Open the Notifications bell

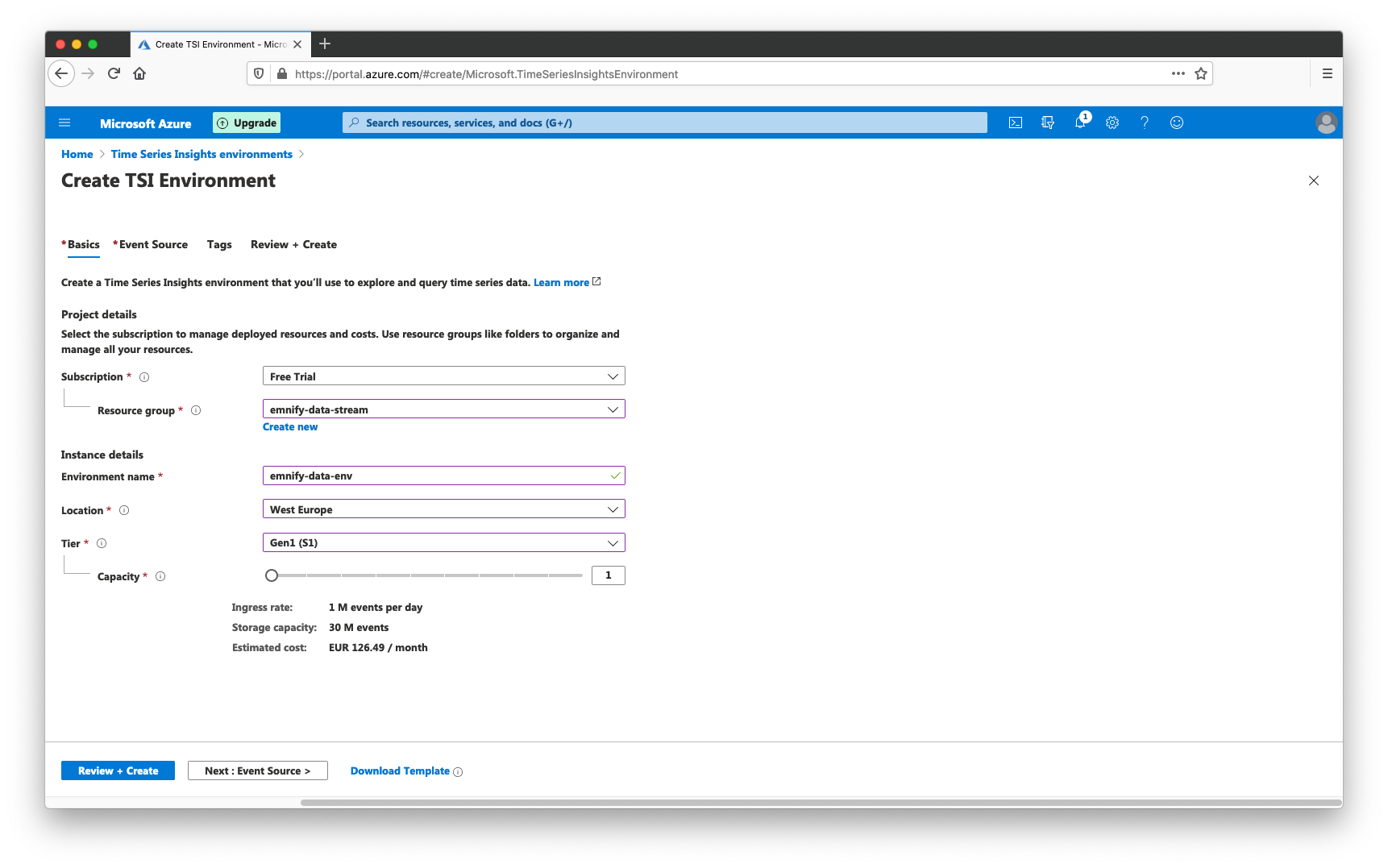(x=1080, y=123)
